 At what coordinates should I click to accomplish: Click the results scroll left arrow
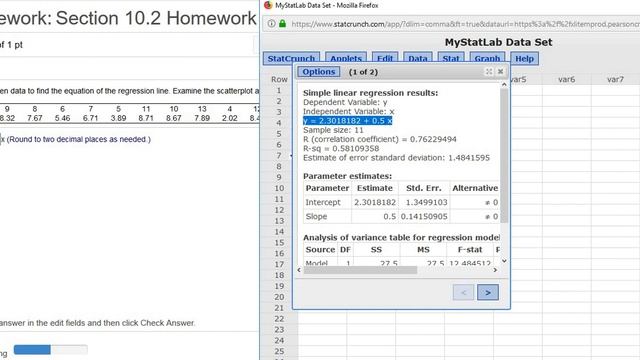pos(299,270)
